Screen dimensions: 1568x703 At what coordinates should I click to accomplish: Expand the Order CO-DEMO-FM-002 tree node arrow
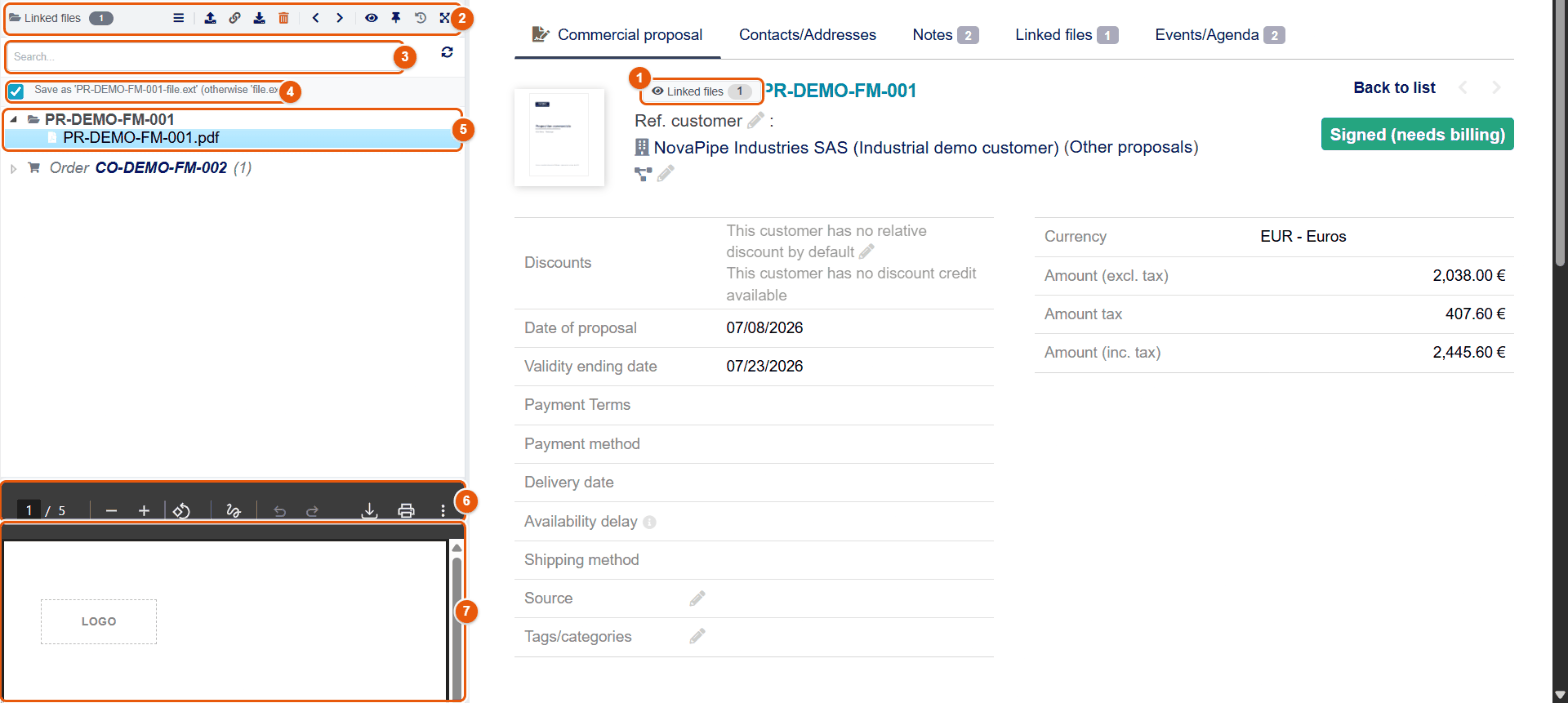(x=14, y=168)
